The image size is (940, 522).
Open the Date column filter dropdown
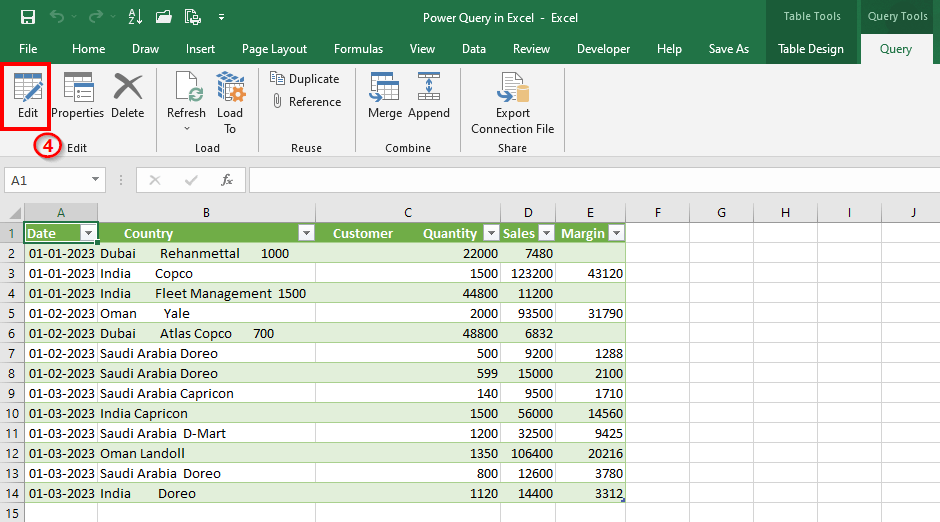(88, 233)
